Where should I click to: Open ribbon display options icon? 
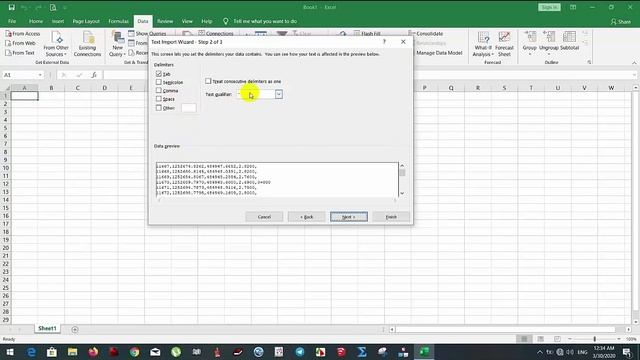tap(573, 7)
